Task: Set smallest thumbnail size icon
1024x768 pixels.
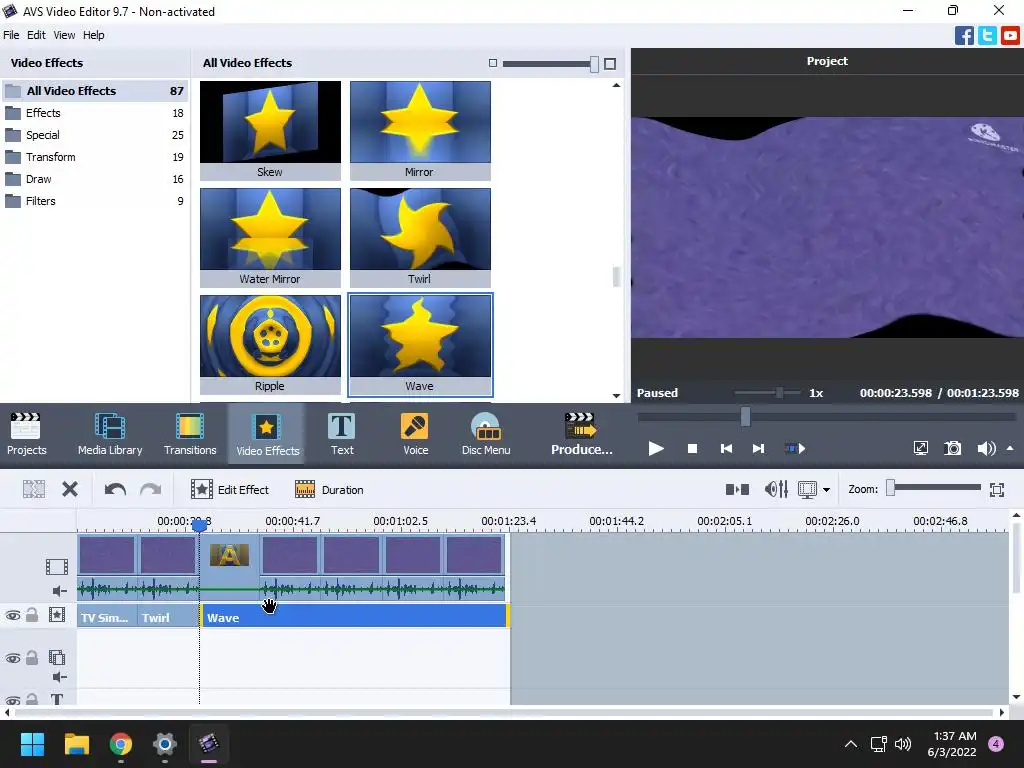Action: (493, 63)
